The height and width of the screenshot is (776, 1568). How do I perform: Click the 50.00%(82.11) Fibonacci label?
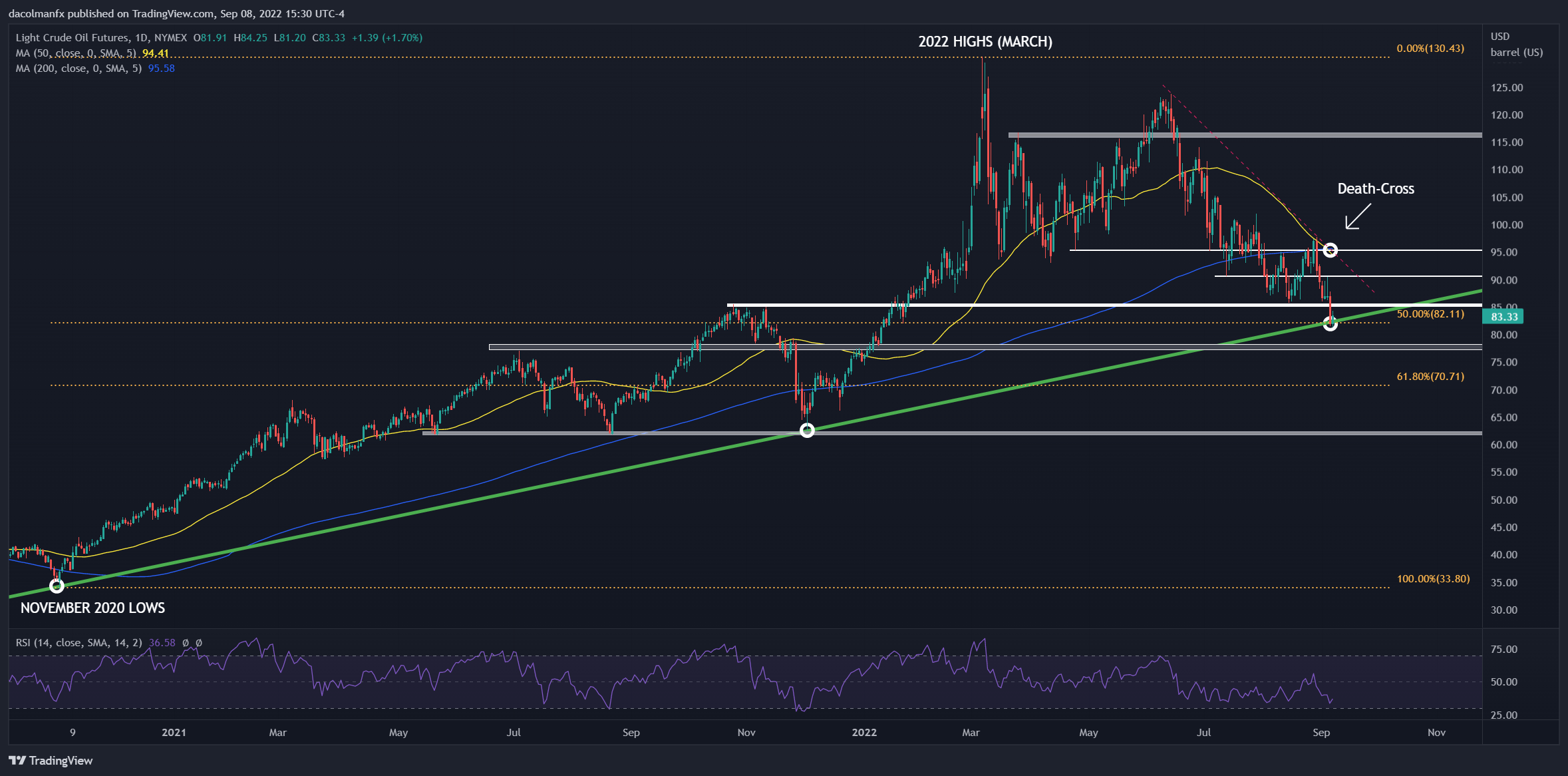point(1430,314)
